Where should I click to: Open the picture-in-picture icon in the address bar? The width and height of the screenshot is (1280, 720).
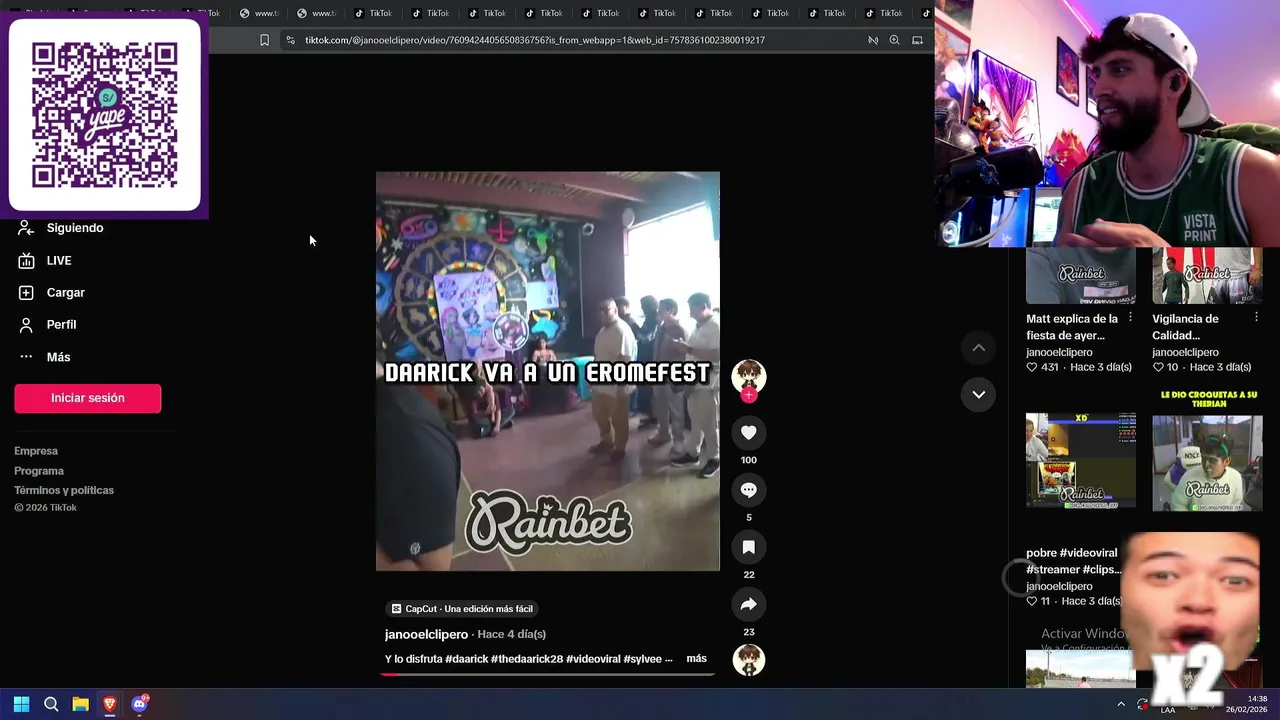(917, 40)
